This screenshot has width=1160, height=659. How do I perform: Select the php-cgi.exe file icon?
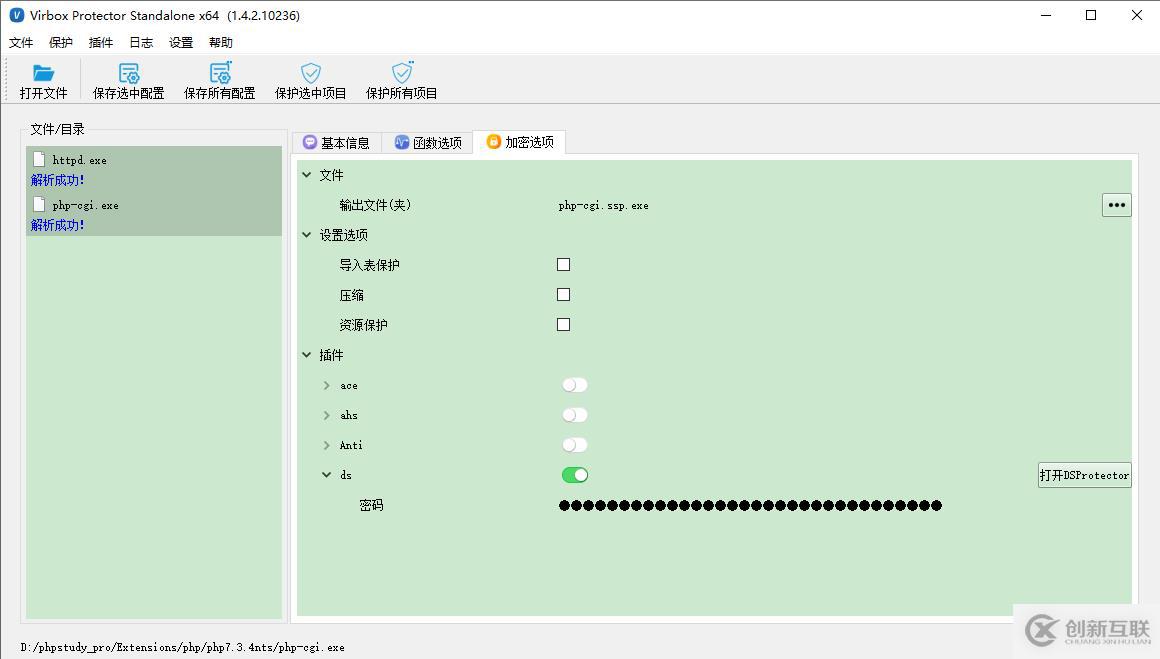coord(39,204)
